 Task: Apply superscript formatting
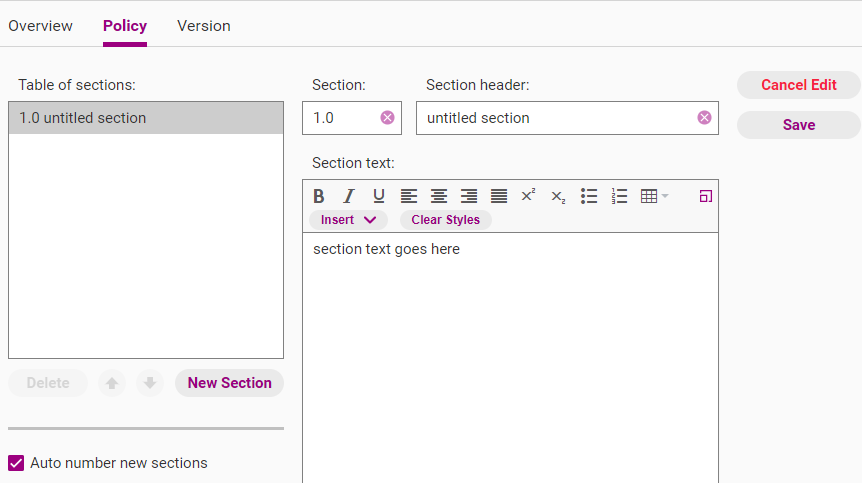(x=529, y=195)
